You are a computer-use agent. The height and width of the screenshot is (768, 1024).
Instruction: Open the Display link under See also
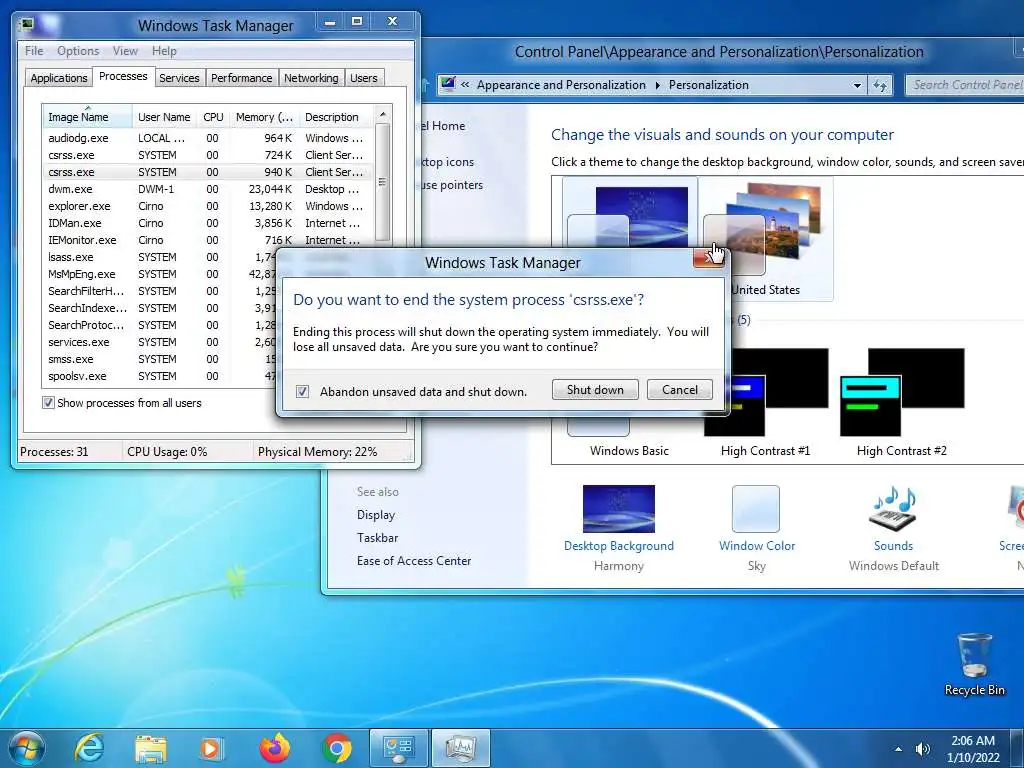pos(376,515)
